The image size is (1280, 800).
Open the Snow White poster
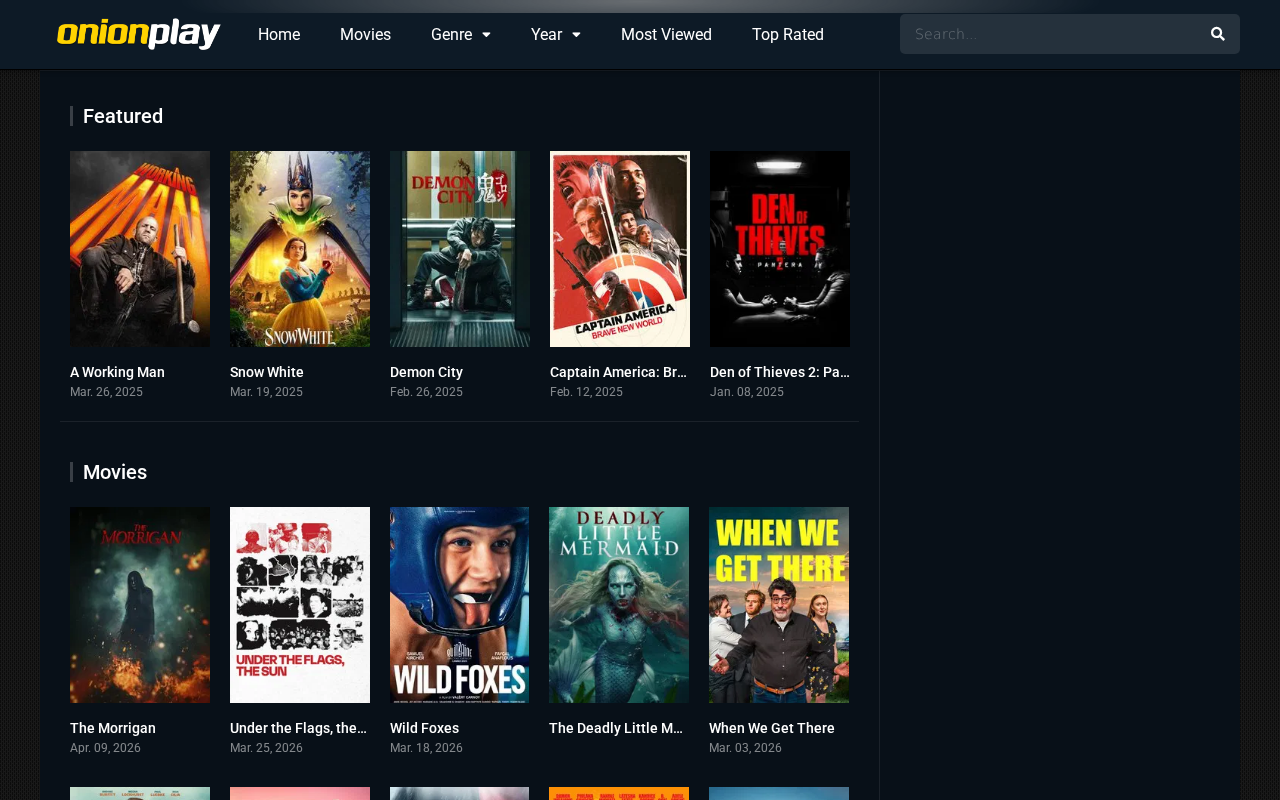(x=300, y=249)
